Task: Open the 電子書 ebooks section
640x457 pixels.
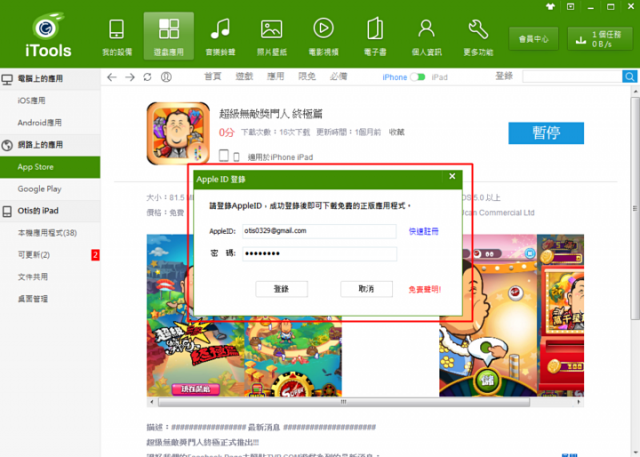Action: (375, 37)
